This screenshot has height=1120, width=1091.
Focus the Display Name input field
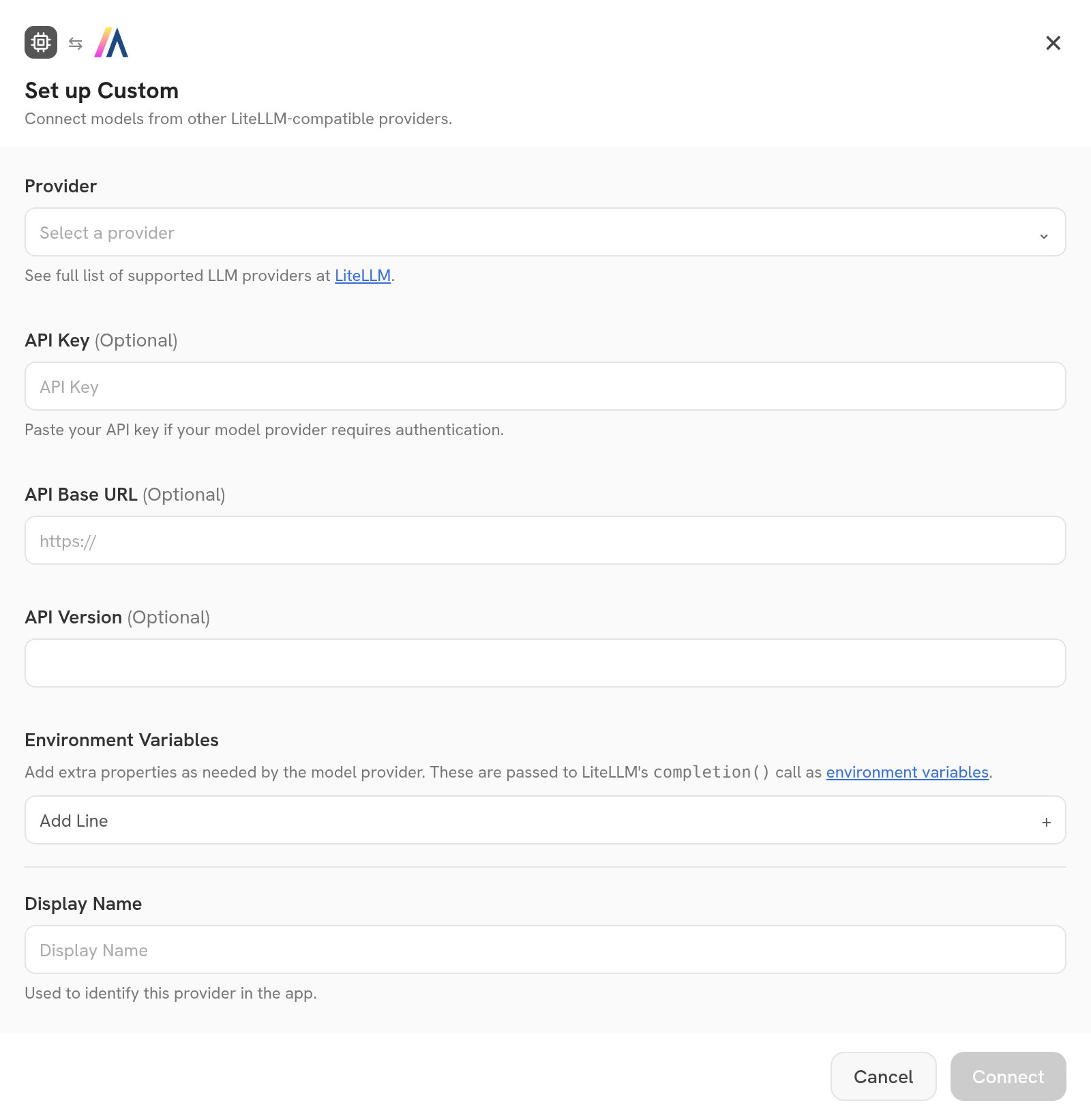545,949
